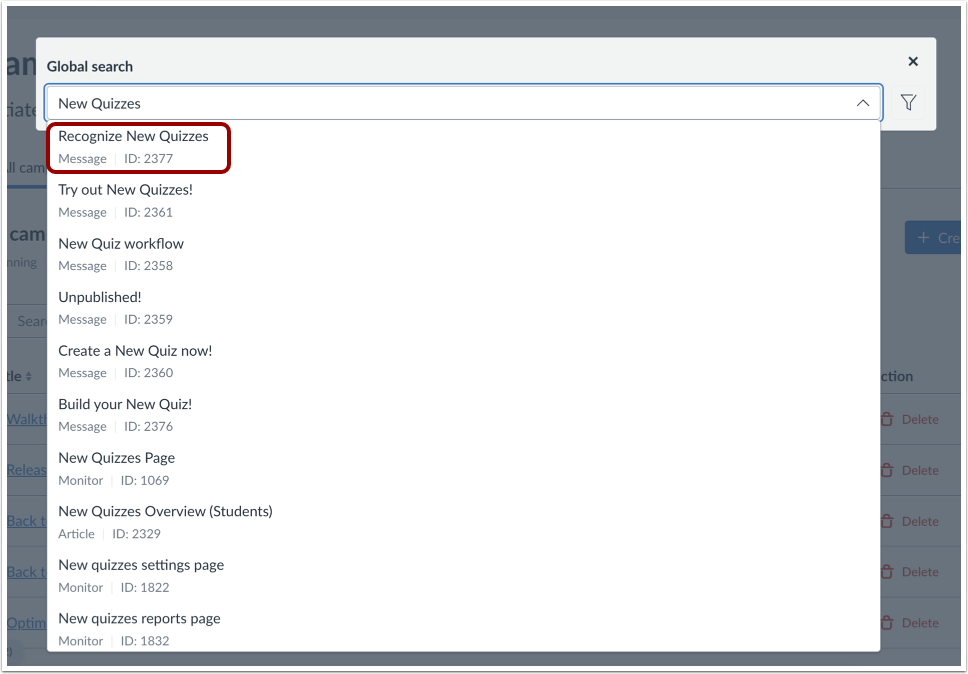Click the trash icon beside the top Delete action
Screen dimensions: 968x674
(x=887, y=419)
